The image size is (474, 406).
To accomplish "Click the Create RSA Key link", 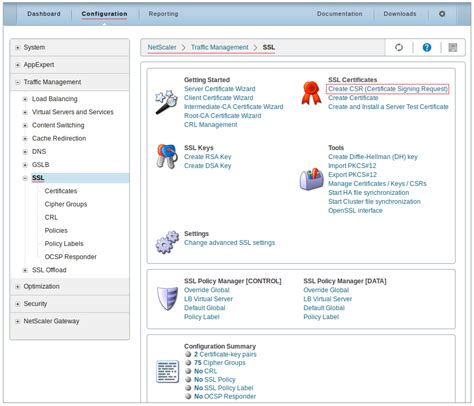I will pos(208,157).
